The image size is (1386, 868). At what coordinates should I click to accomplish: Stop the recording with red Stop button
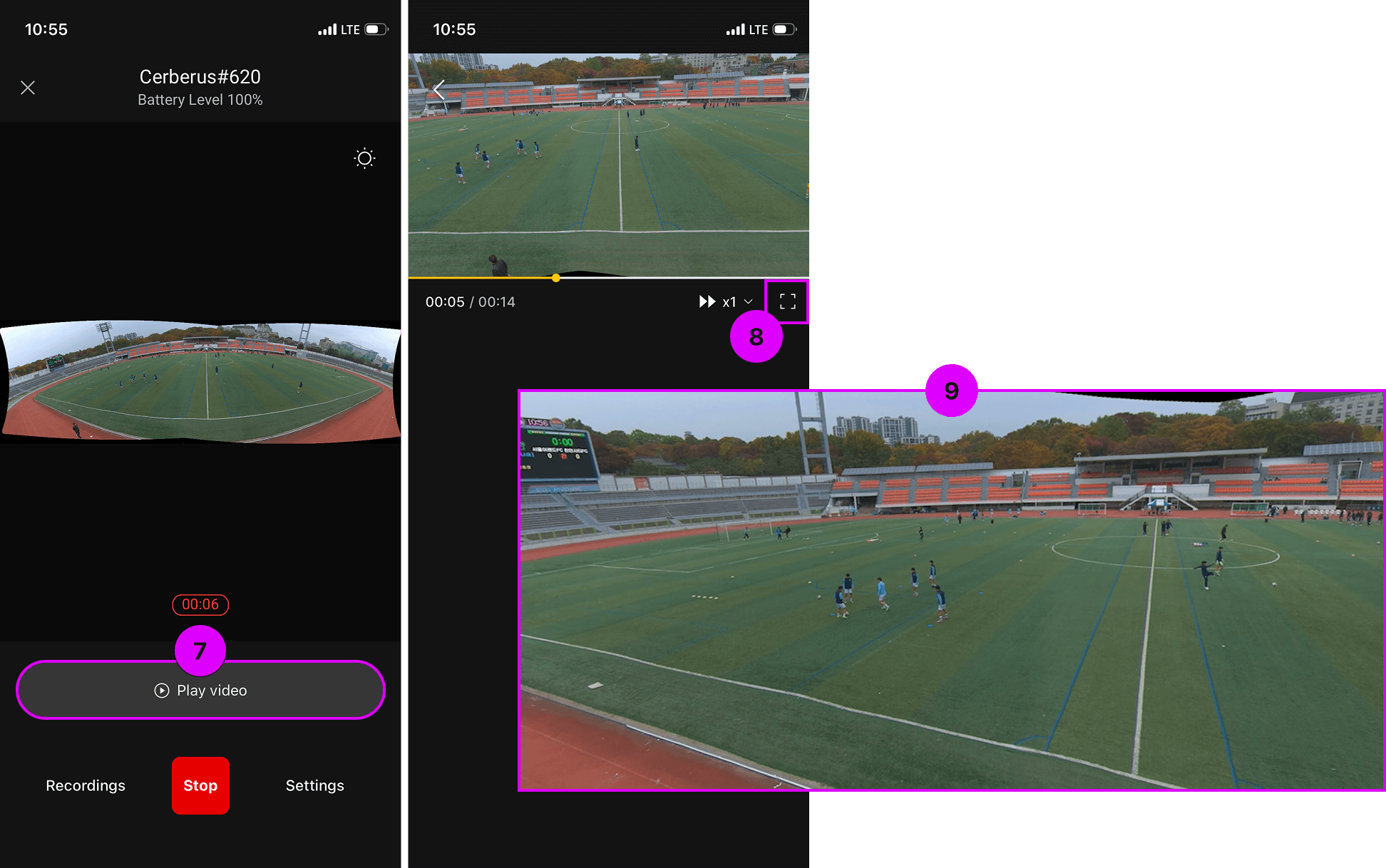(200, 785)
